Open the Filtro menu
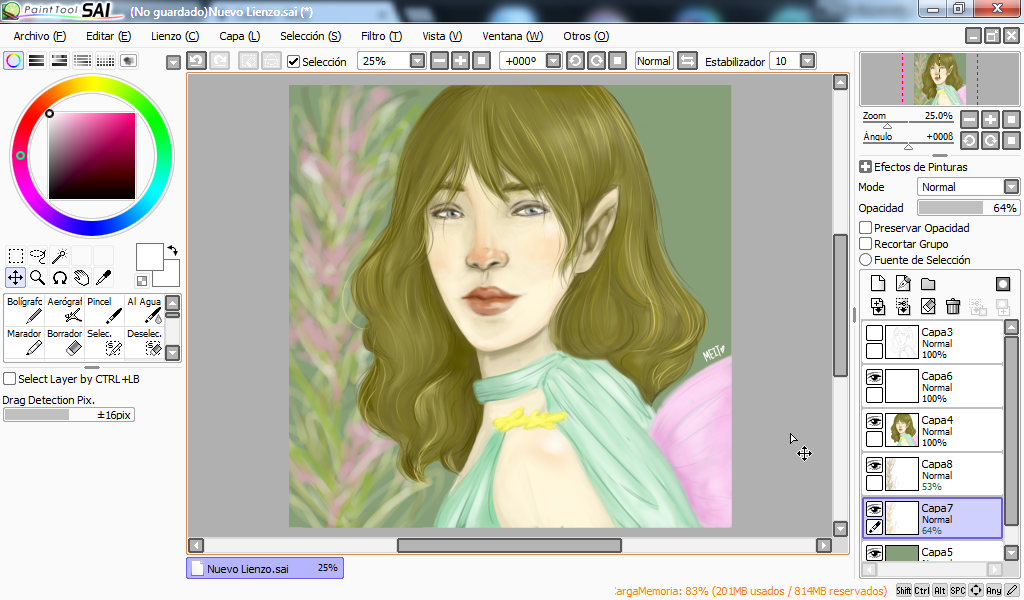The height and width of the screenshot is (600, 1024). tap(381, 36)
